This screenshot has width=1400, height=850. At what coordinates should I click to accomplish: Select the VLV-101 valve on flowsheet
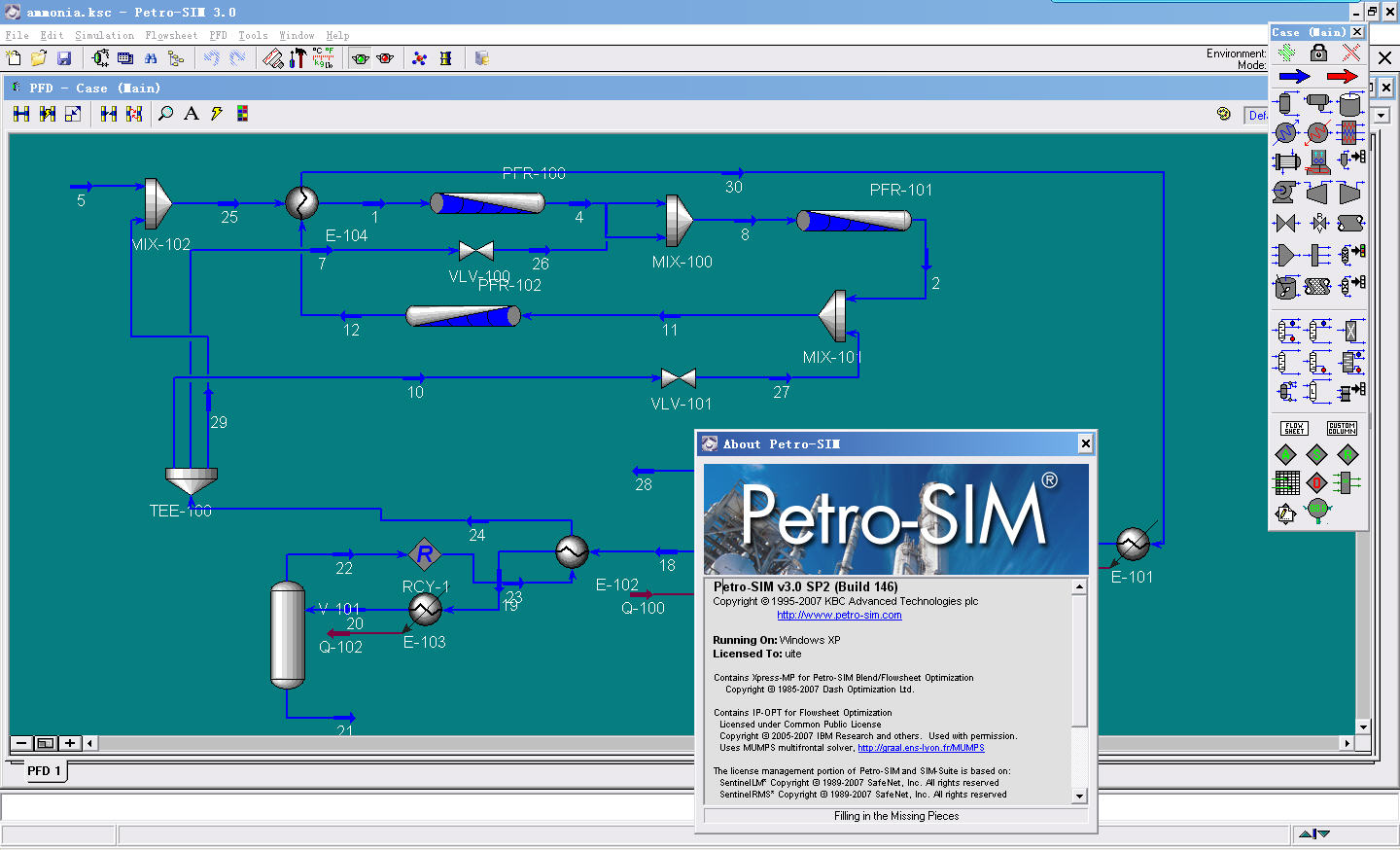678,378
